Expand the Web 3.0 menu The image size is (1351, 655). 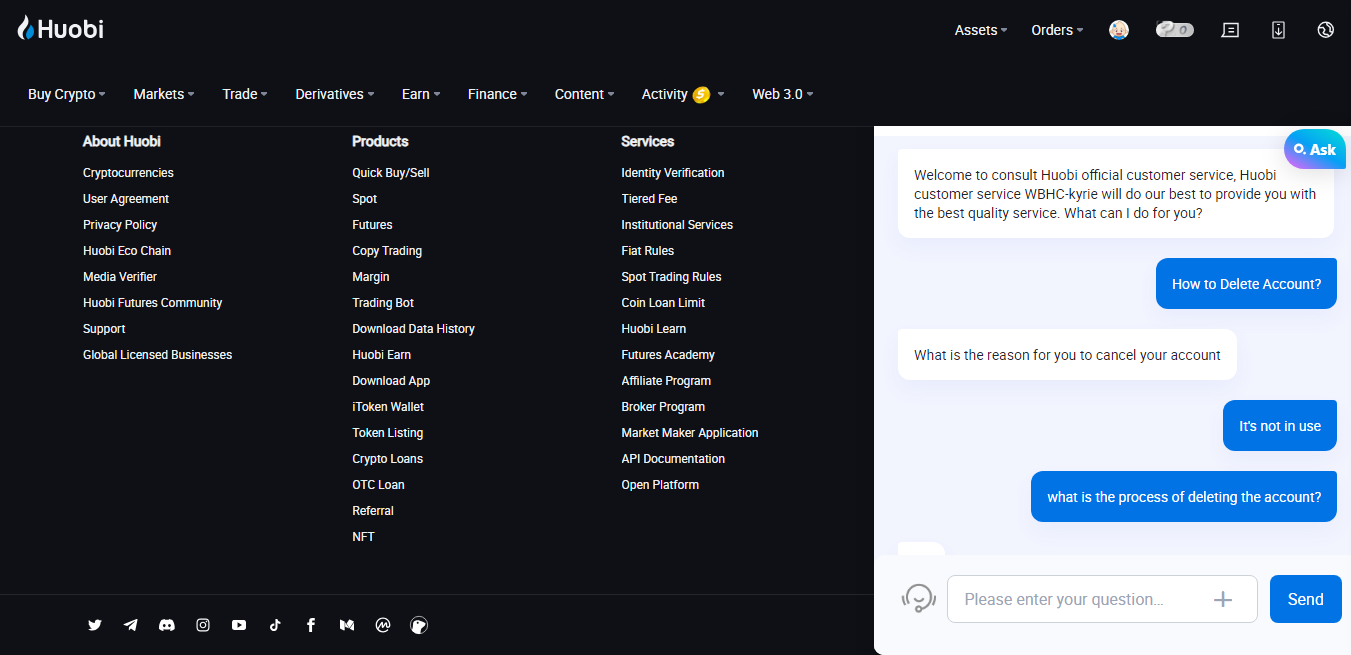click(783, 94)
